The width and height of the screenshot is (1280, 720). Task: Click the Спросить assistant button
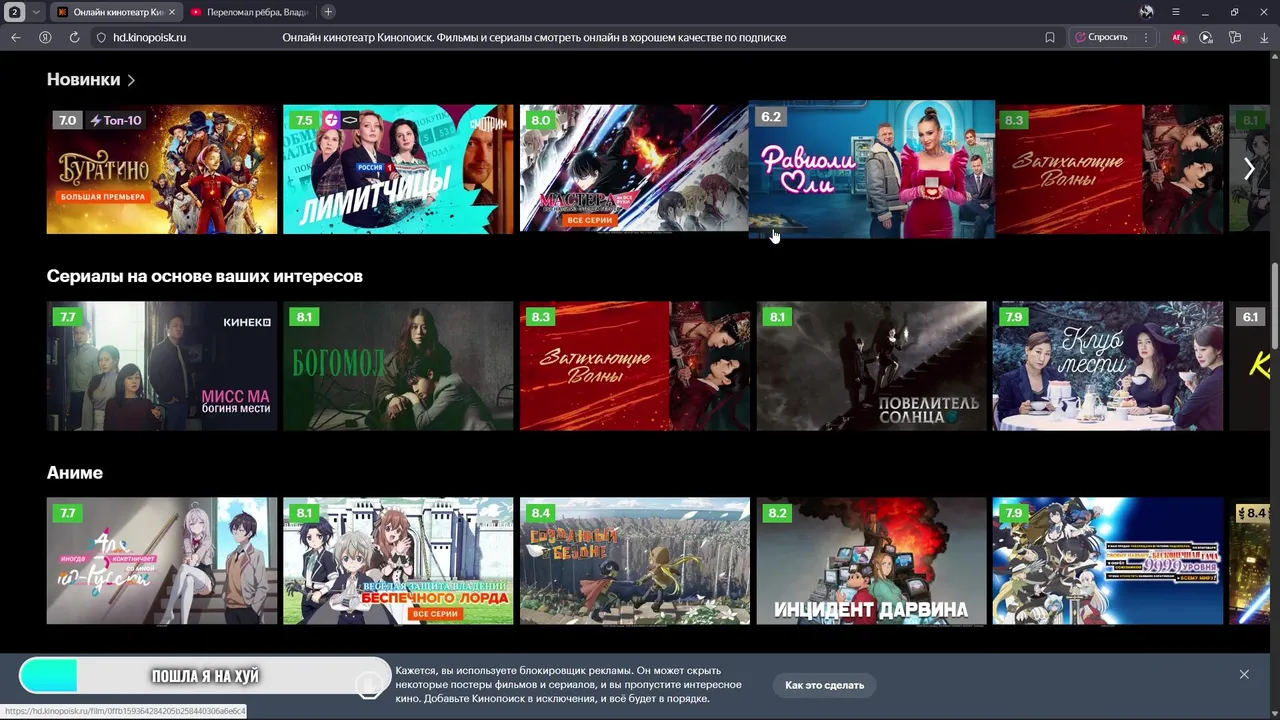tap(1101, 37)
